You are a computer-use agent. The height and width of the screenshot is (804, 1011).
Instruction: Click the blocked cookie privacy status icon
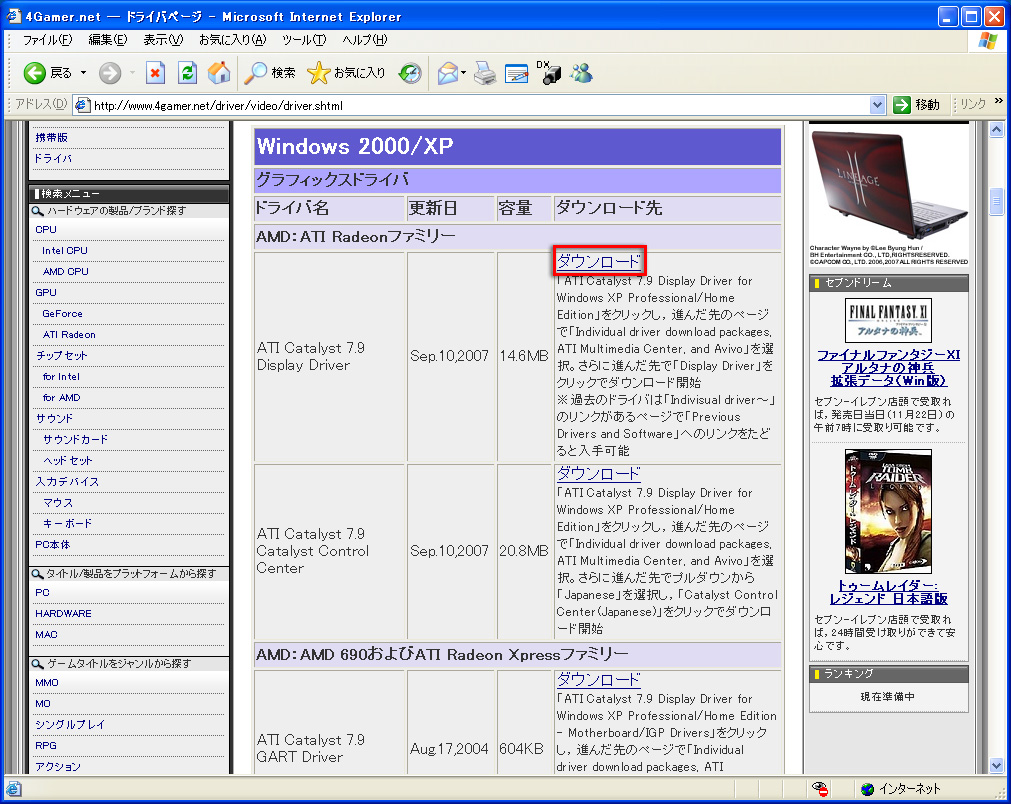(x=820, y=789)
